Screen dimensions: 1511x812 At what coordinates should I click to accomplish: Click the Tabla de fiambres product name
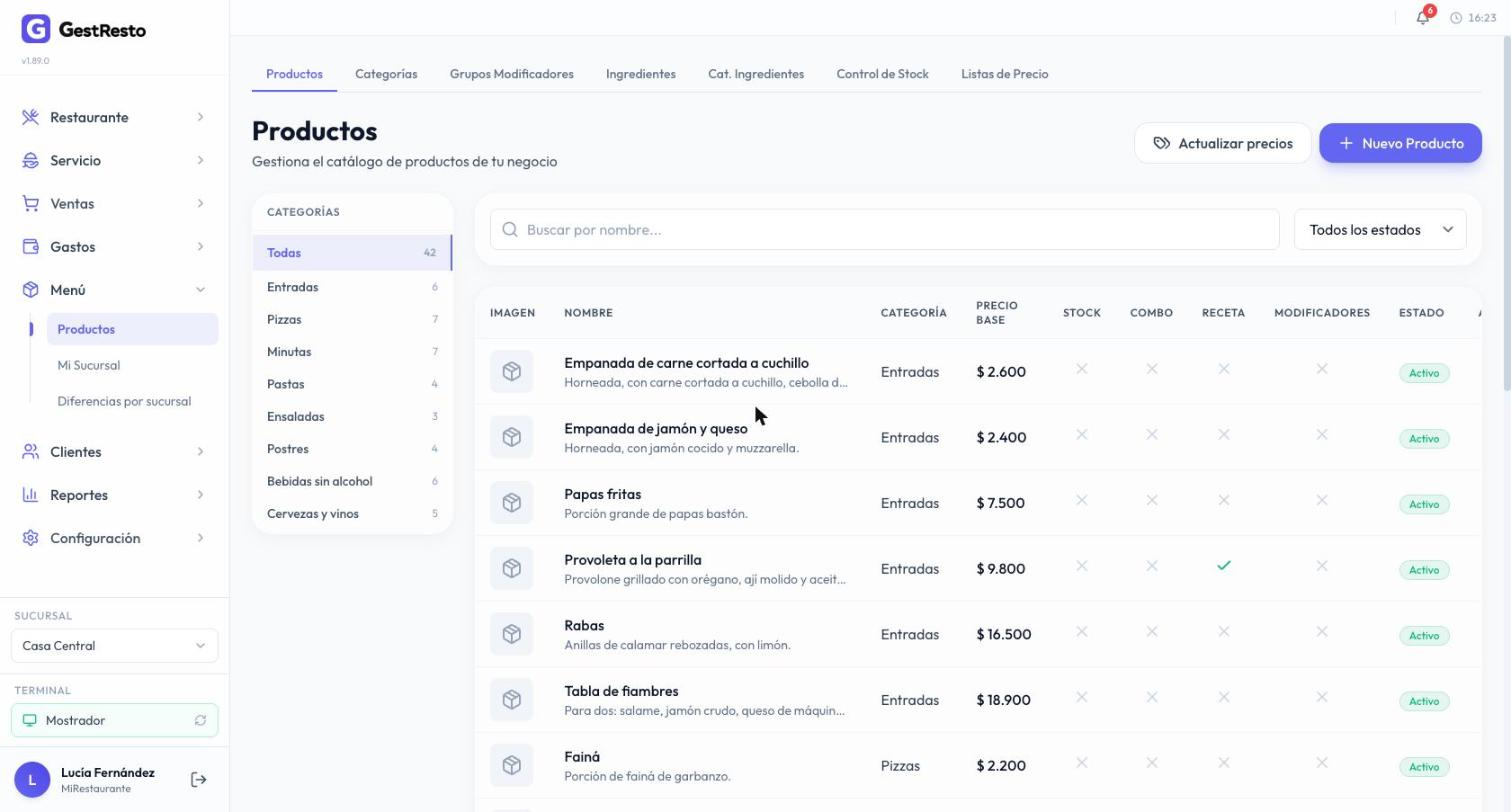pos(621,691)
